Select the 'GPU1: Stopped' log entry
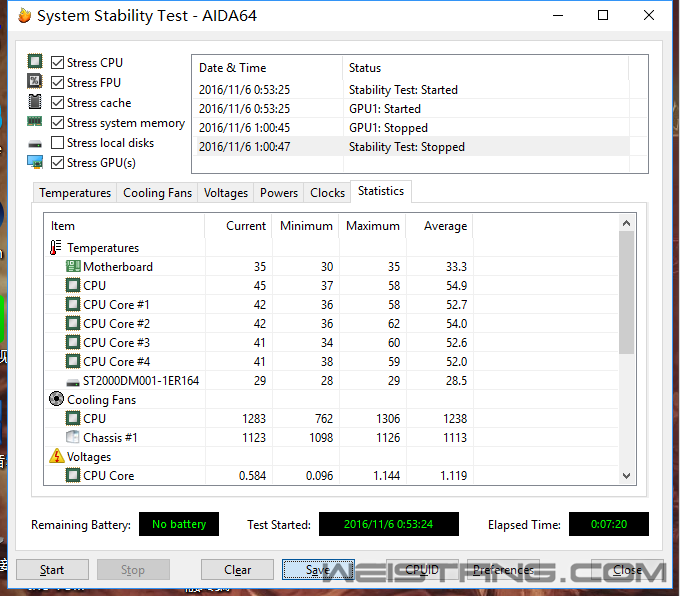Viewport: 680px width, 596px height. tap(411, 128)
